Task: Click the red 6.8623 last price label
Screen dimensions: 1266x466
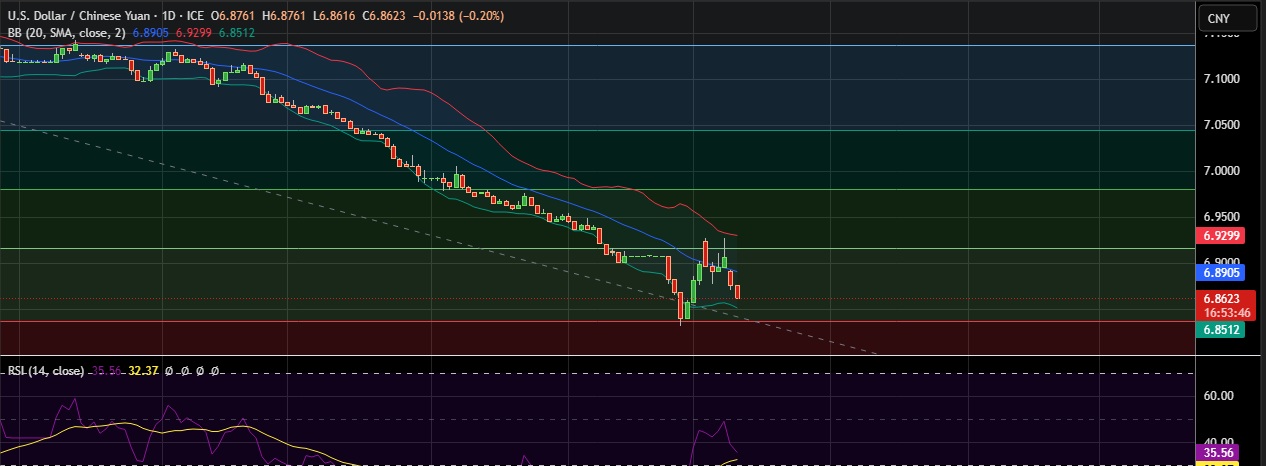Action: (x=1221, y=298)
